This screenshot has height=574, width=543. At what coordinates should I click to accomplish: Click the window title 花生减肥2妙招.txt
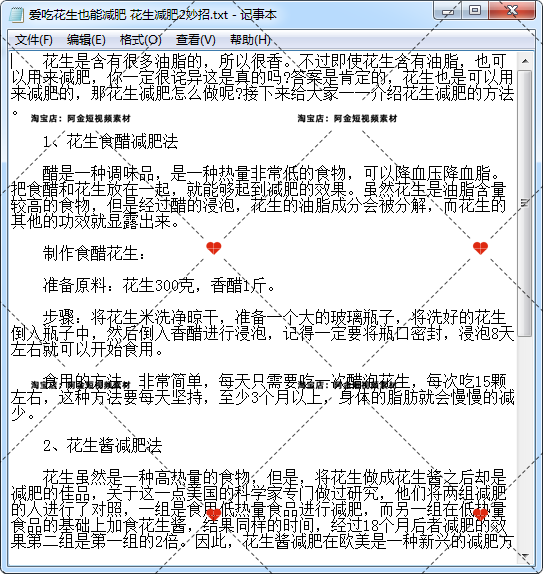click(179, 15)
